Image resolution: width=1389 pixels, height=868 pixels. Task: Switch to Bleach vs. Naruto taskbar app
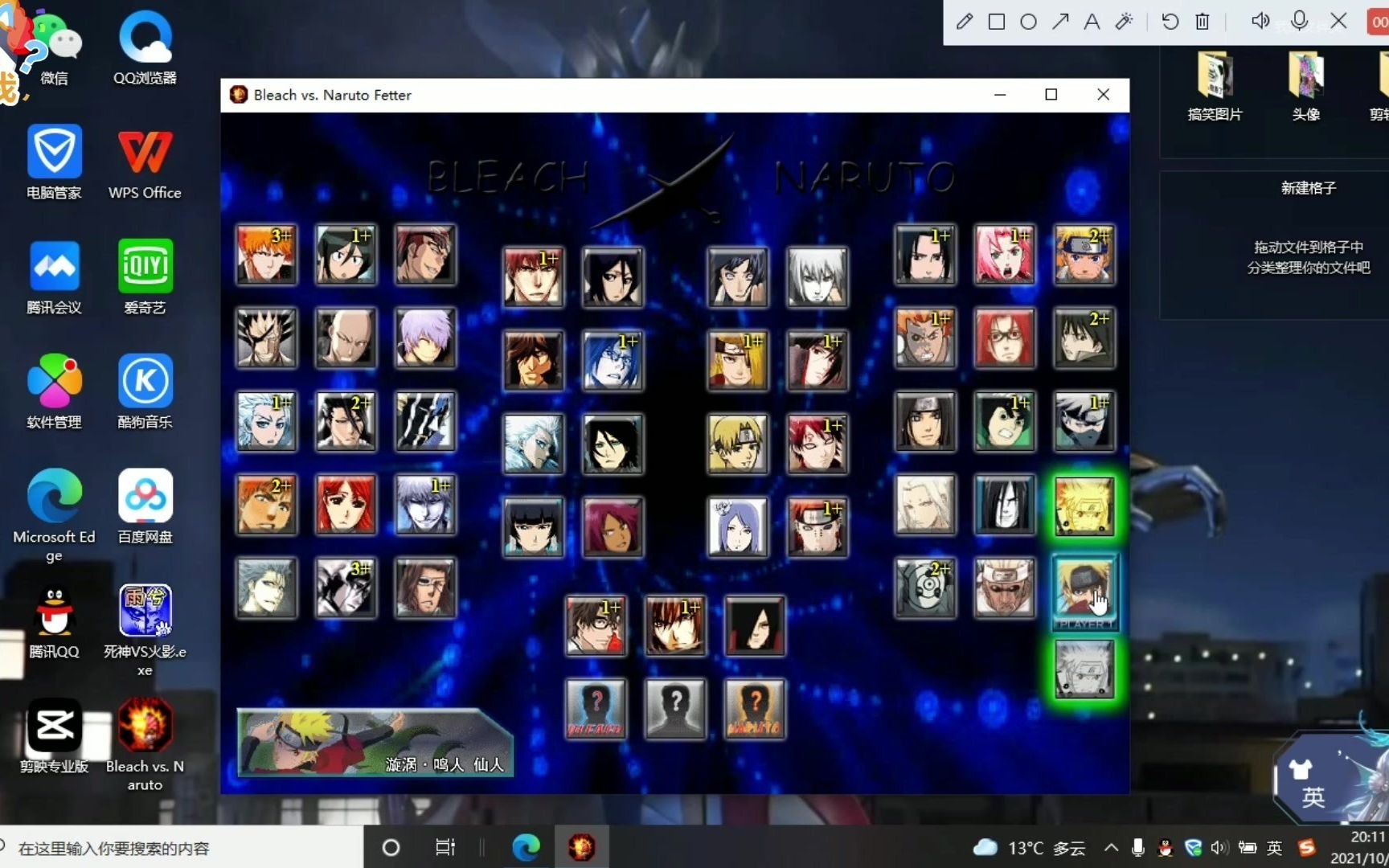point(581,848)
